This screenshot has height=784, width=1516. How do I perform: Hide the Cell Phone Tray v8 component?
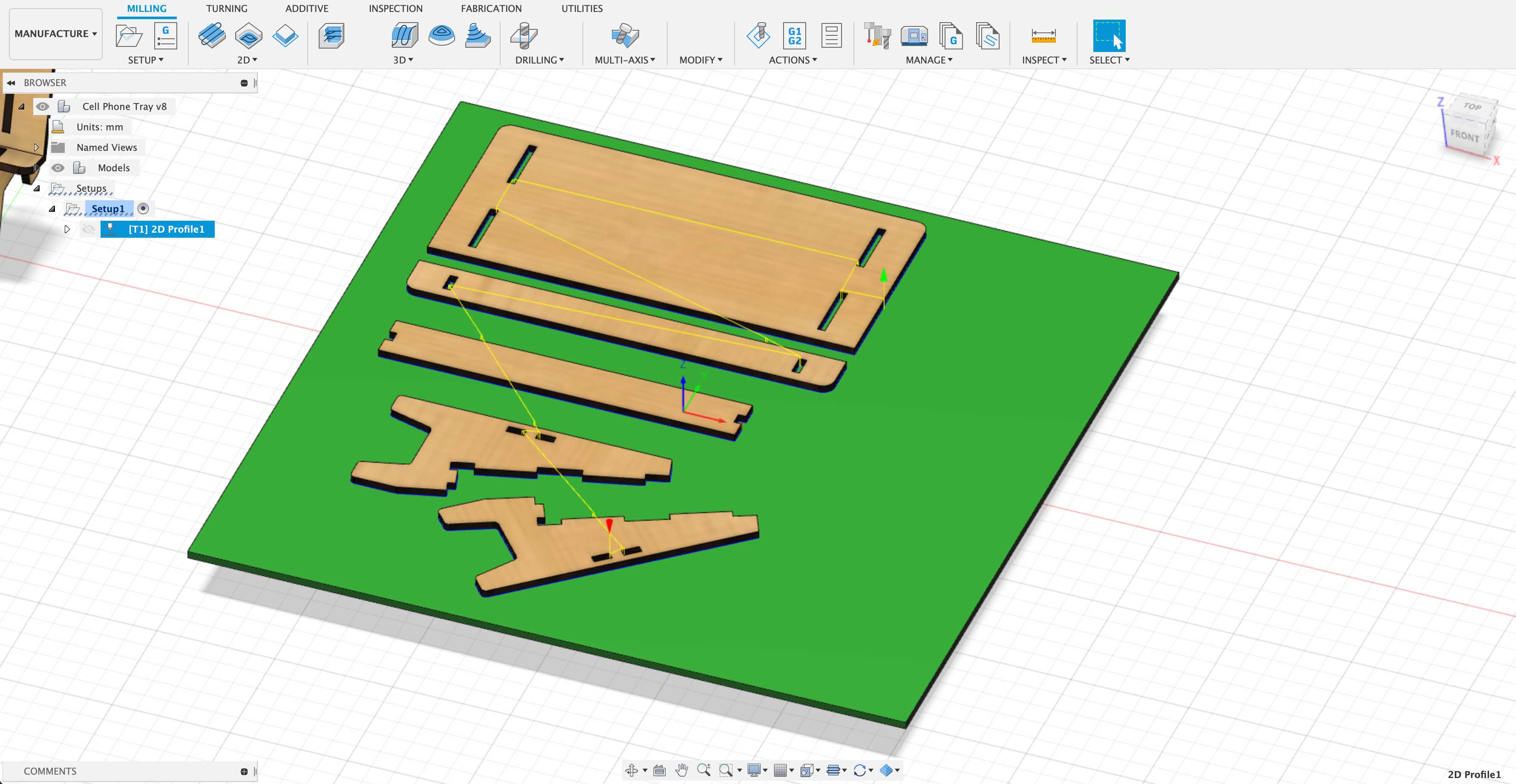tap(42, 107)
